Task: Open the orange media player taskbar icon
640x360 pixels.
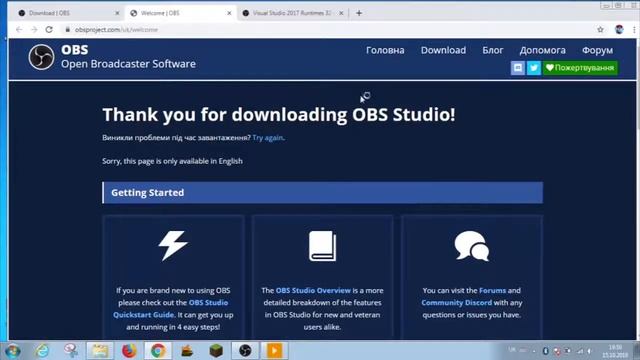Action: coord(274,351)
